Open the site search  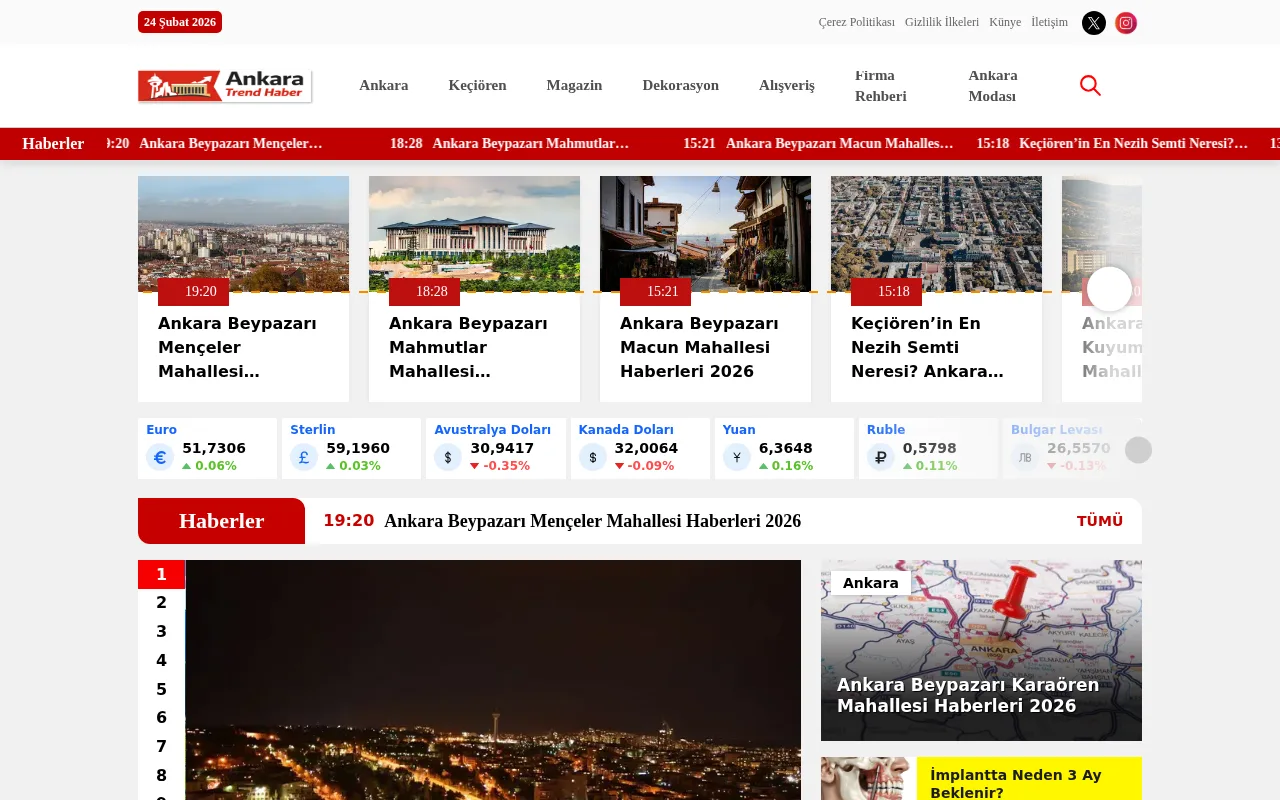click(1089, 85)
